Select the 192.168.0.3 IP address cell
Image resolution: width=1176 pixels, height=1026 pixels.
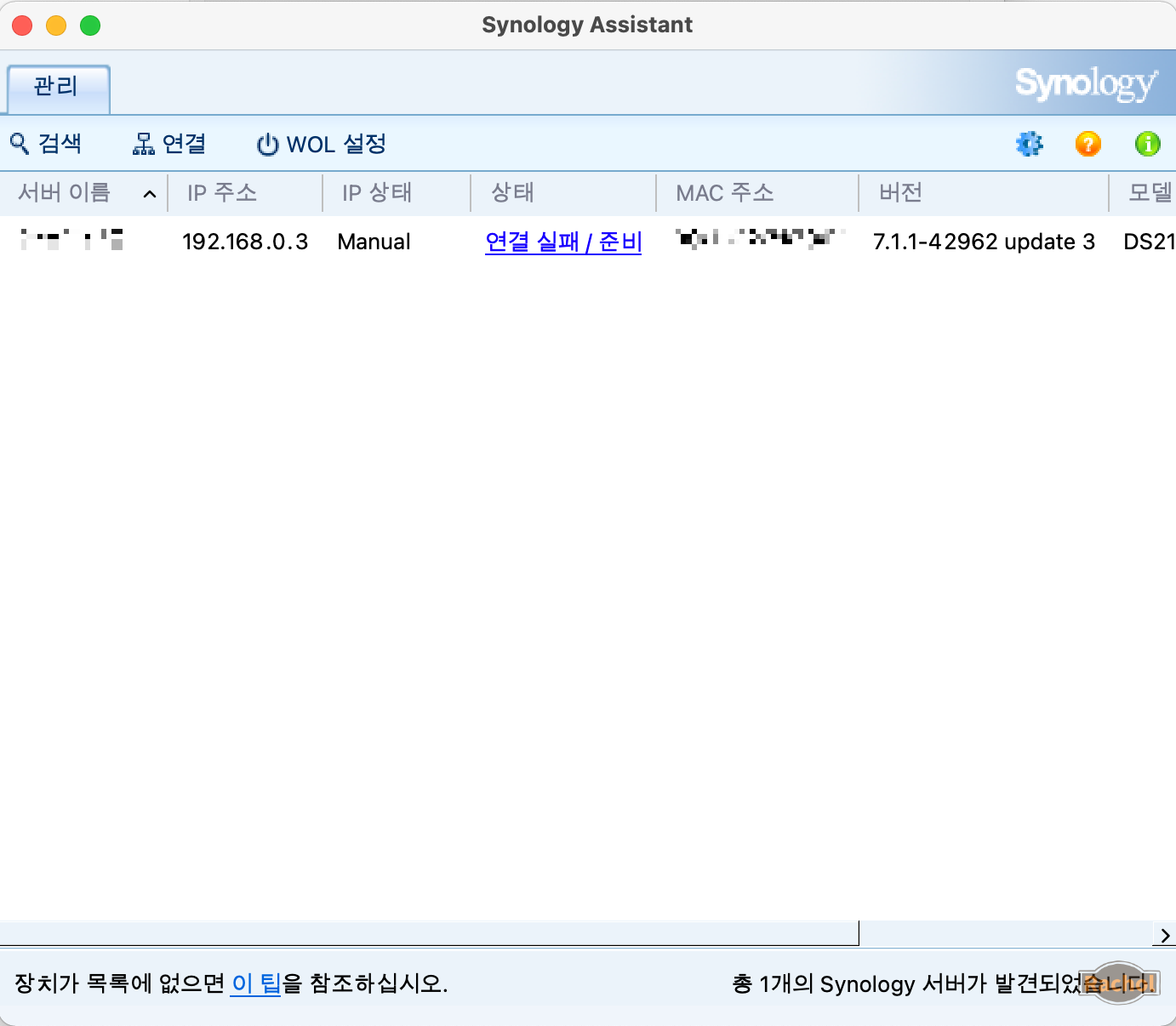(x=245, y=242)
